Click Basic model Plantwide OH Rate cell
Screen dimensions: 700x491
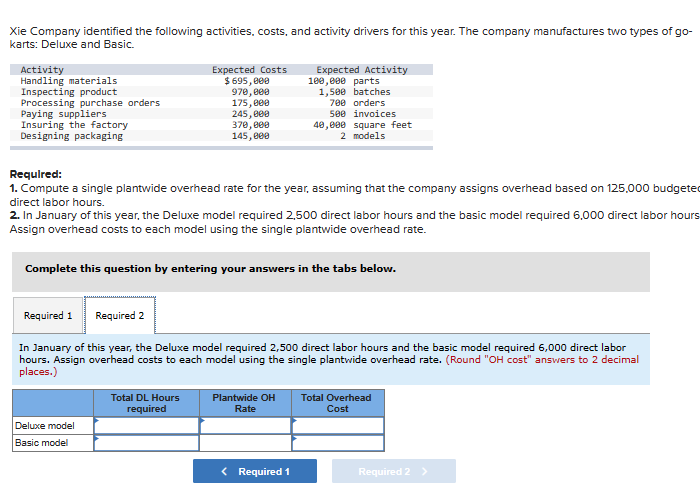[x=246, y=443]
